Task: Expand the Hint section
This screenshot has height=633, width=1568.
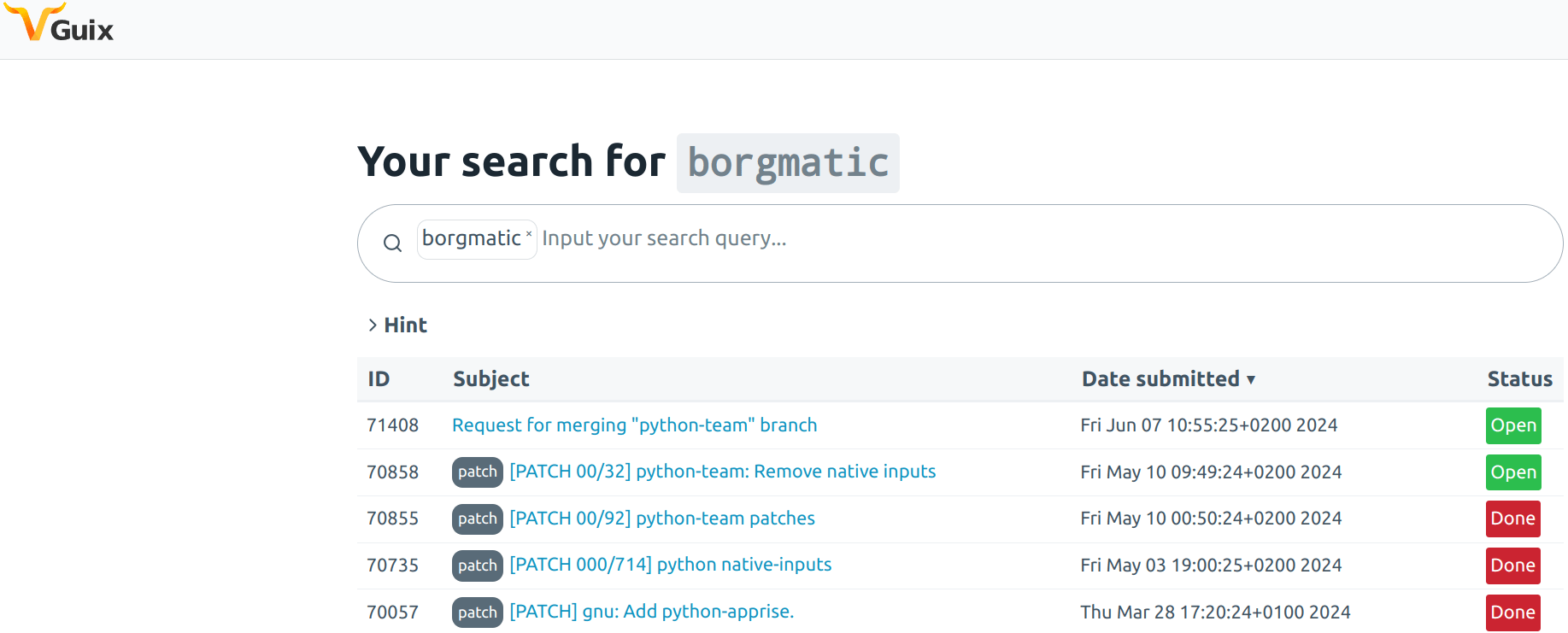Action: click(397, 325)
